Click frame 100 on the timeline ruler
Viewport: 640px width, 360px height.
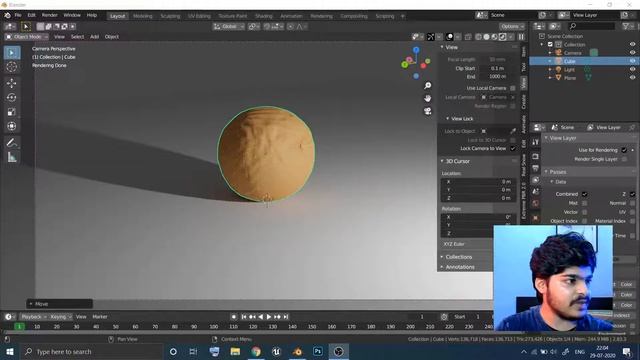tap(213, 327)
